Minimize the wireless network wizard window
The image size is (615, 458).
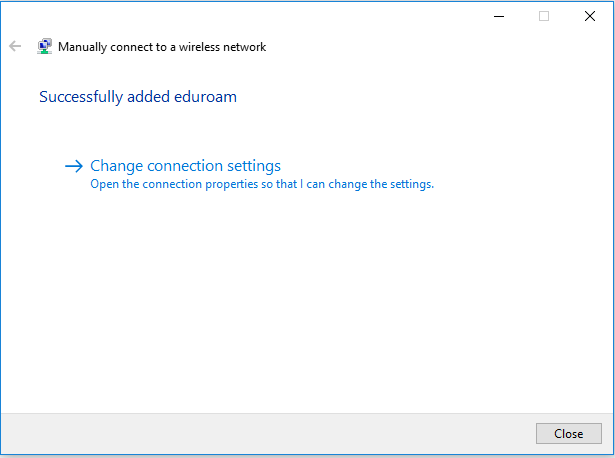coord(498,16)
